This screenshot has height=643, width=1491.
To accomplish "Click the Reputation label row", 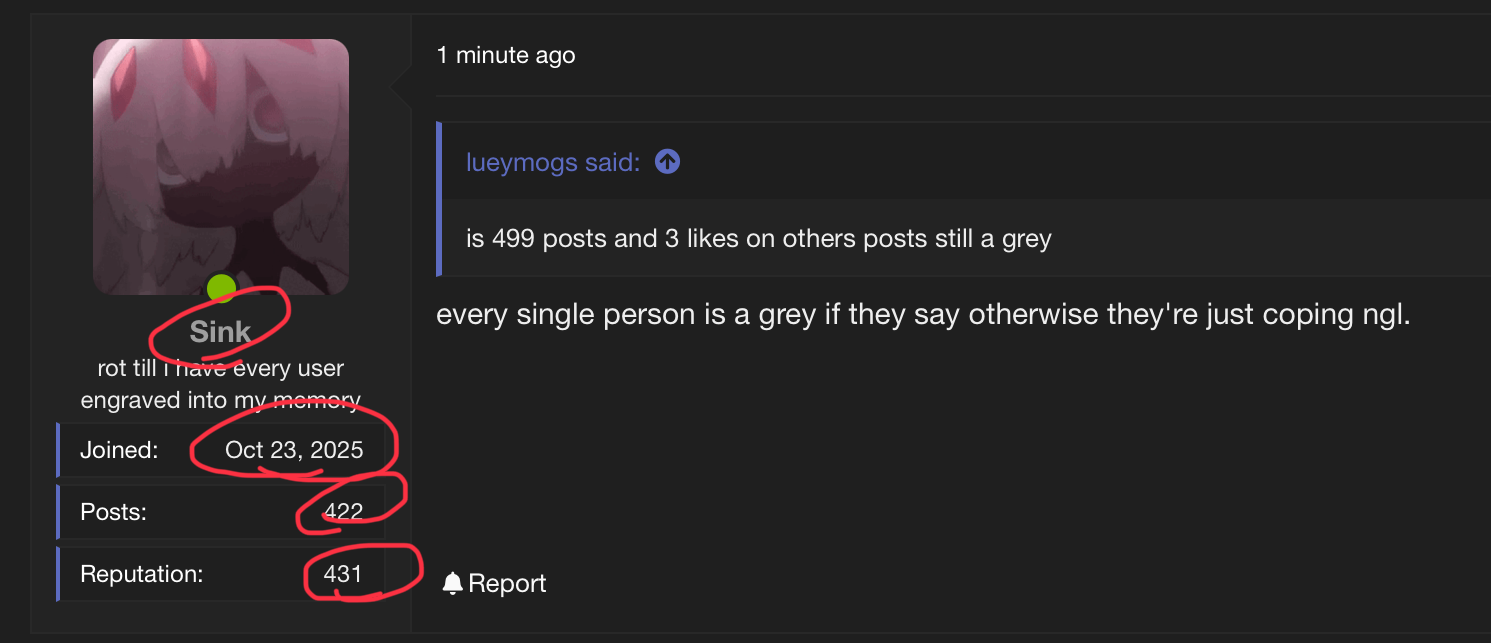I will (140, 573).
